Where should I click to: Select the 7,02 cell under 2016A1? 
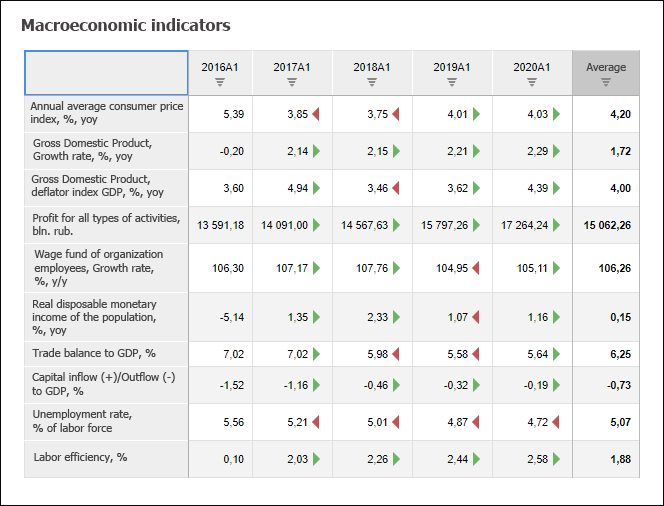(x=220, y=354)
